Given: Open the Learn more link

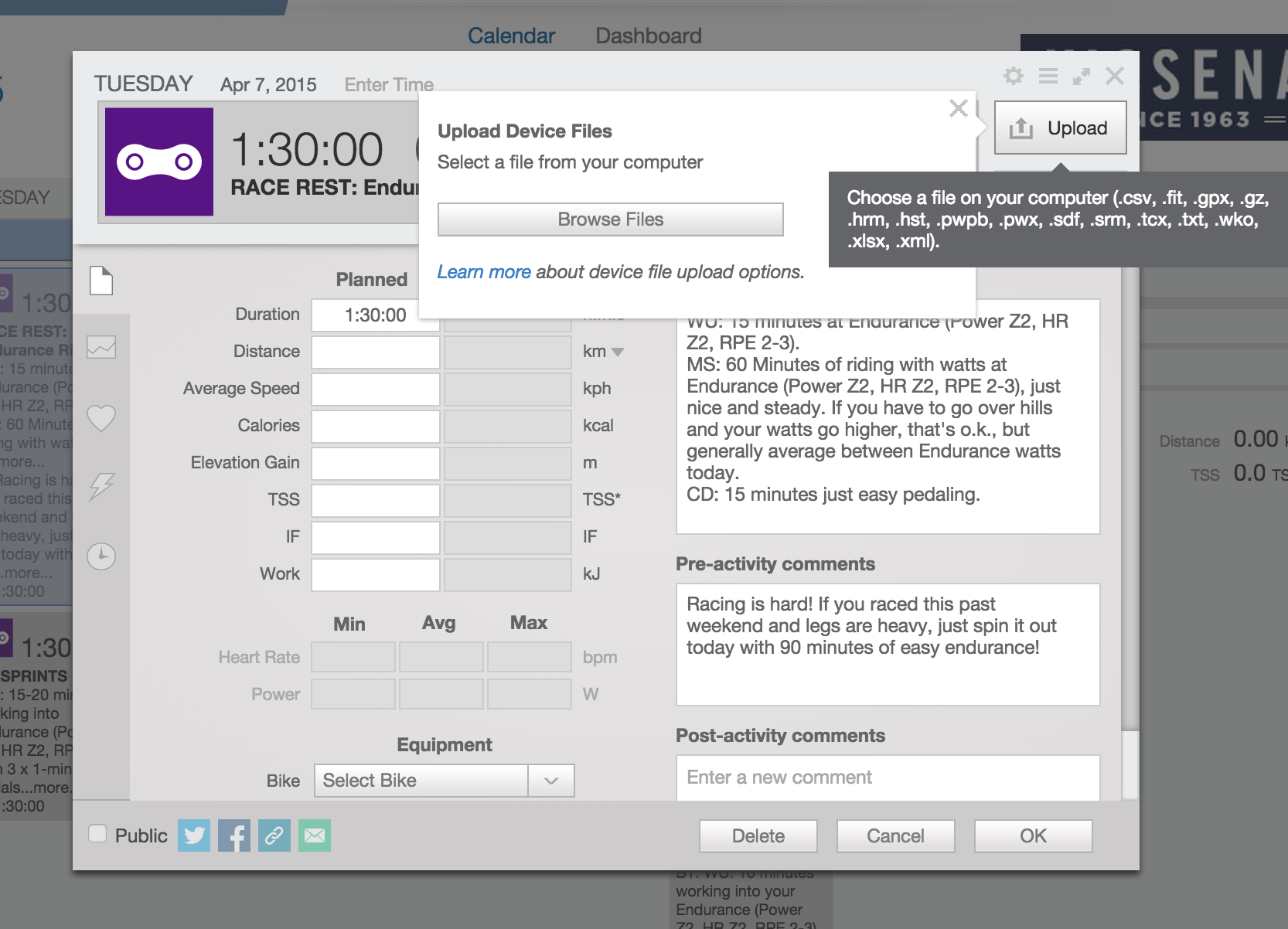Looking at the screenshot, I should coord(484,272).
